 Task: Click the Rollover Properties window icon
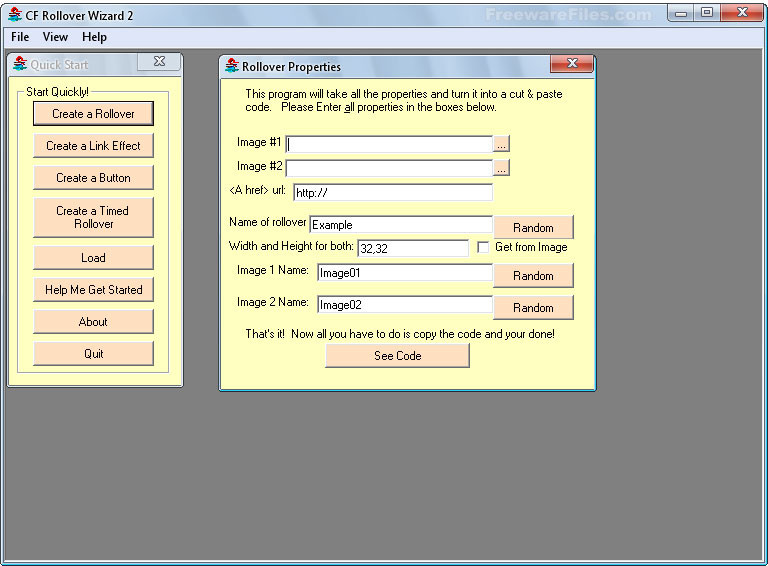[232, 66]
